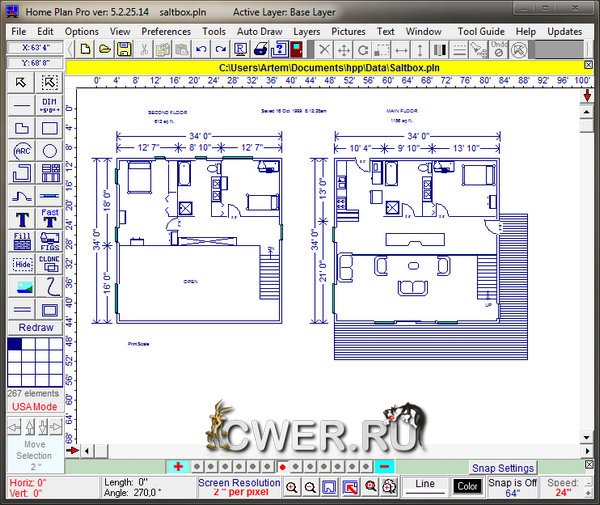Click the Hide tool icon
Image resolution: width=600 pixels, height=505 pixels.
point(22,264)
